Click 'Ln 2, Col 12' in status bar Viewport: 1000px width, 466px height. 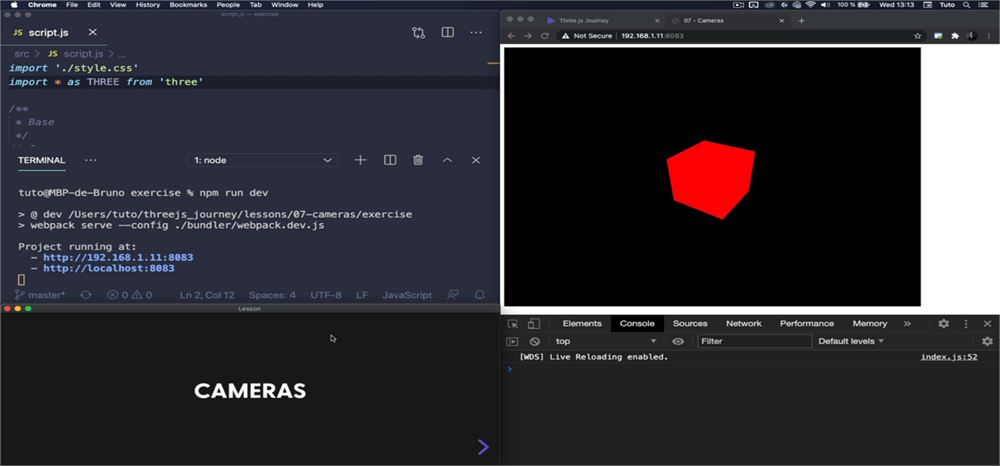pos(207,295)
